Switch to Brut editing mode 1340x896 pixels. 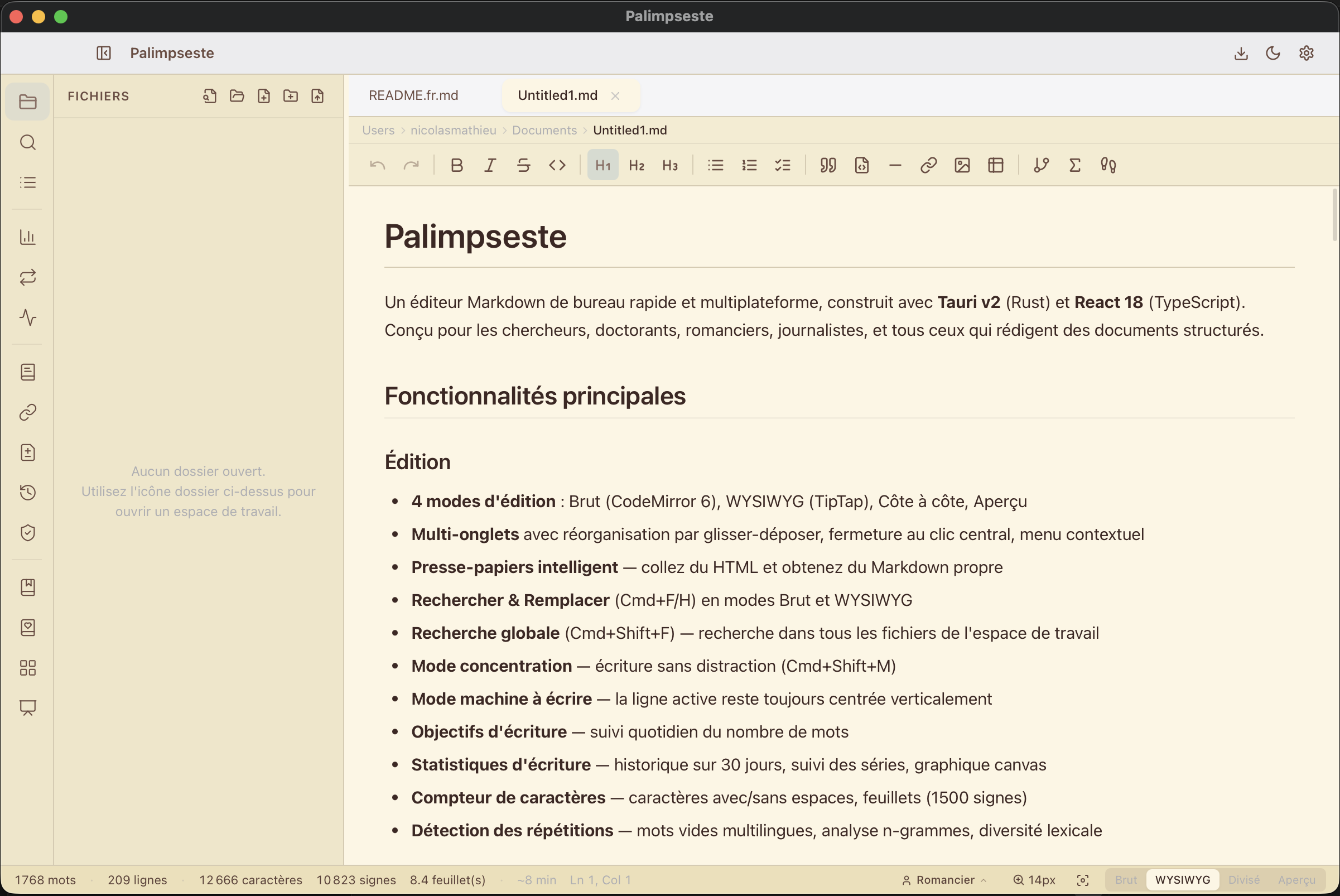pyautogui.click(x=1126, y=880)
